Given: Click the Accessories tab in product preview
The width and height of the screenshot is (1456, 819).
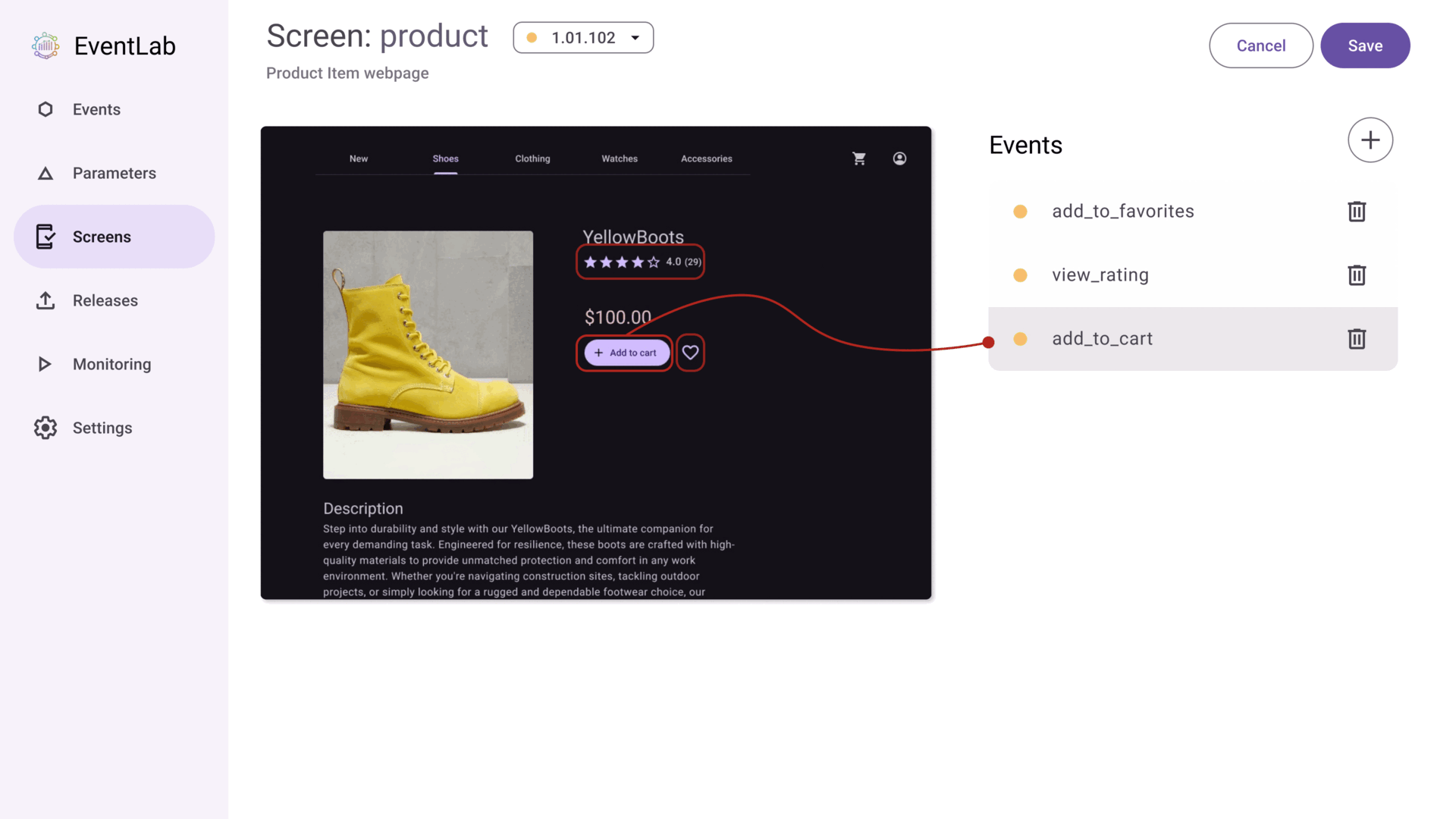Looking at the screenshot, I should click(707, 158).
